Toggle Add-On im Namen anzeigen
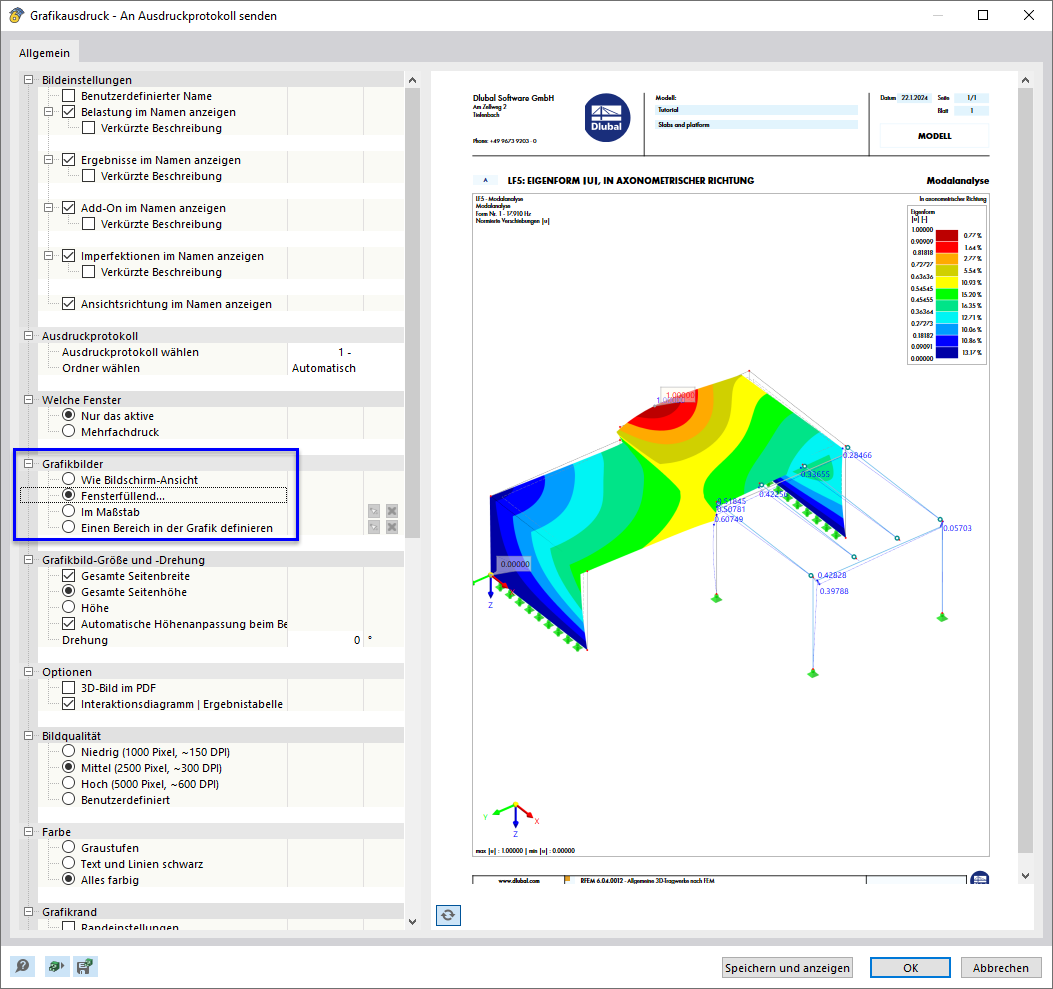This screenshot has height=989, width=1053. pos(68,208)
